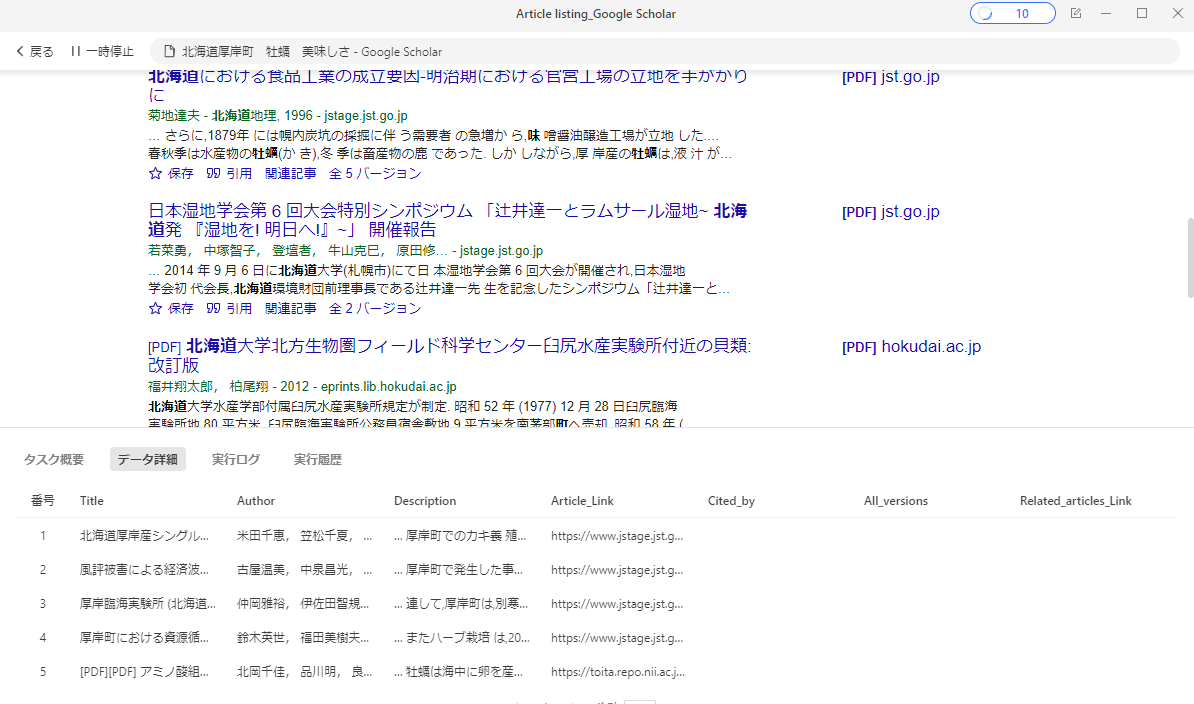Click 保存 star icon for 菊地達夫 article
The width and height of the screenshot is (1194, 704).
(x=155, y=174)
